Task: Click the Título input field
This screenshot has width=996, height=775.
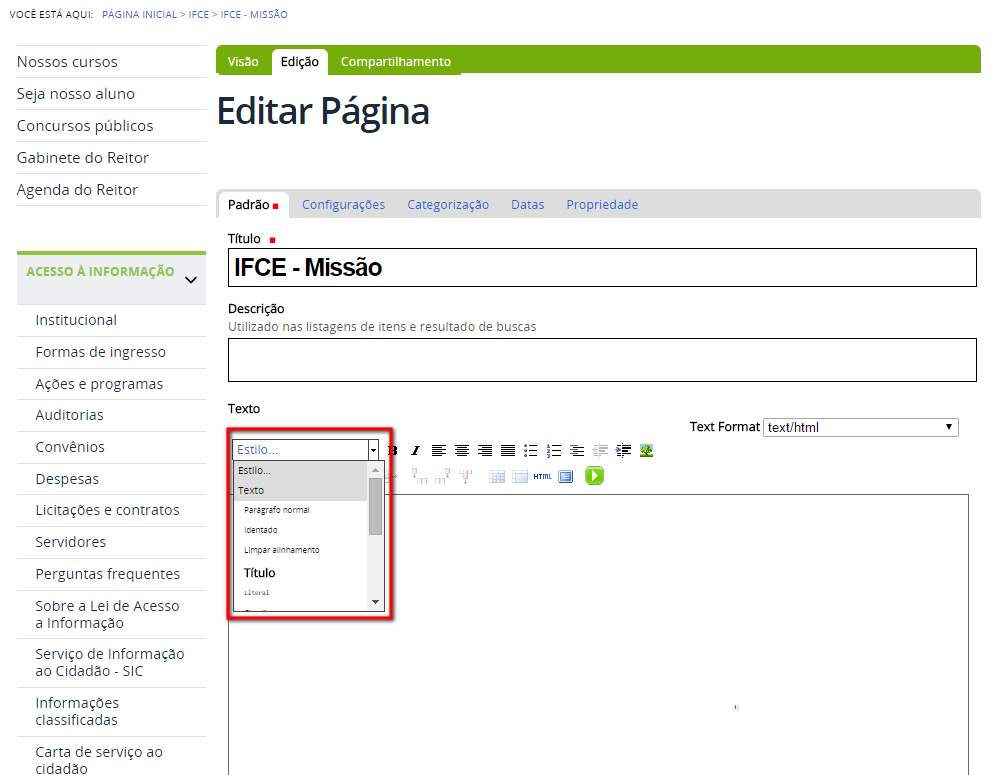Action: pos(602,267)
